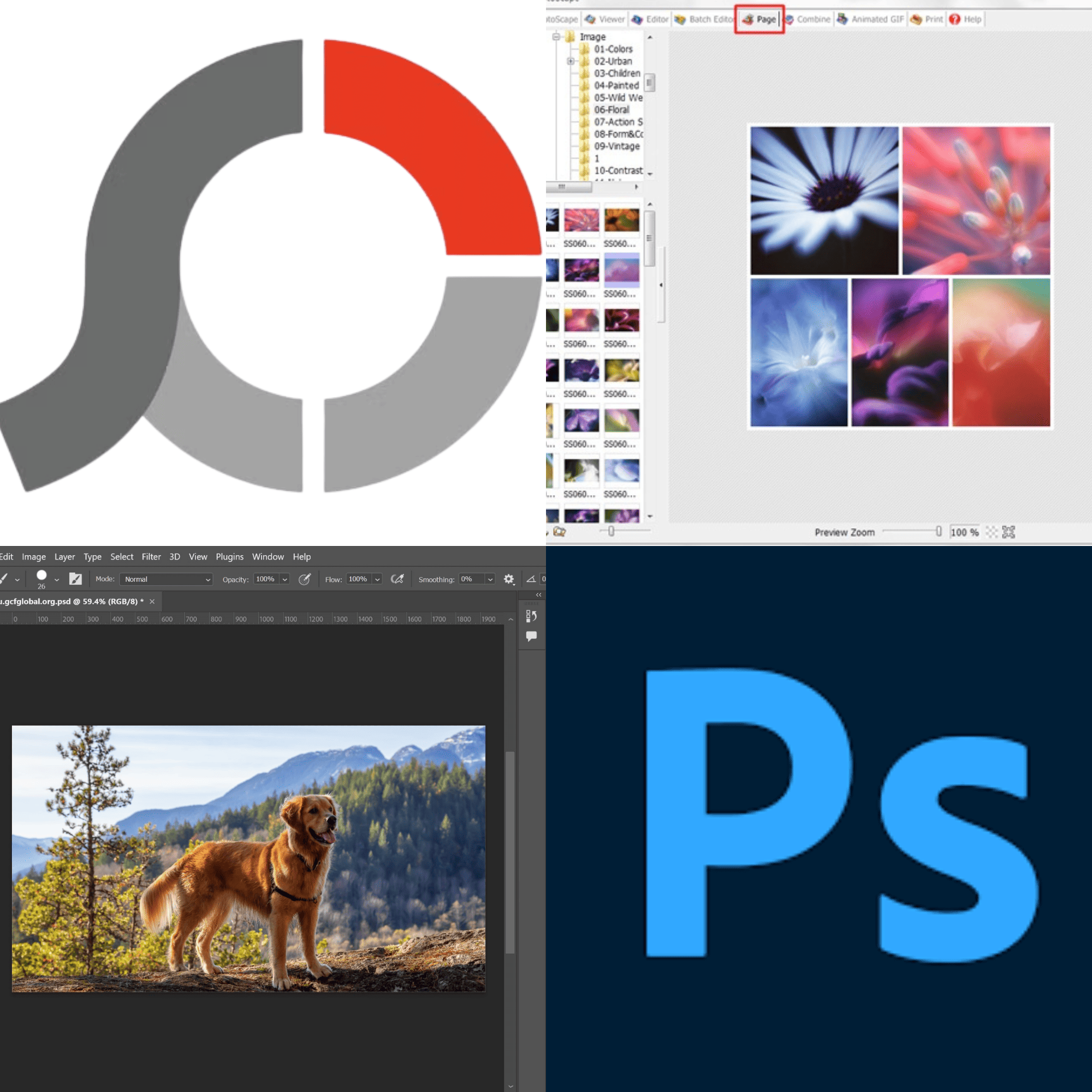Open the brush preset picker arrow
This screenshot has width=1092, height=1092.
57,579
